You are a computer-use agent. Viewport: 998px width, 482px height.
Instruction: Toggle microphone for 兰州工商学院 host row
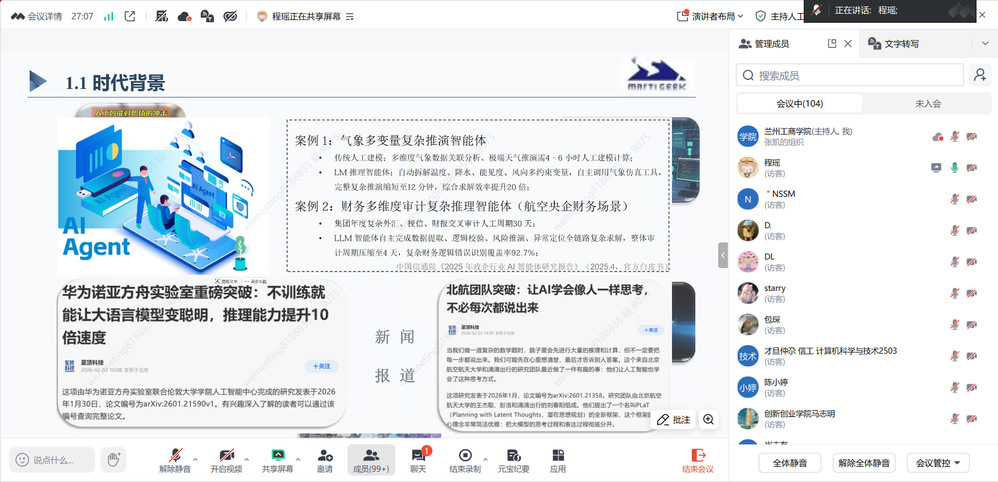[x=955, y=136]
